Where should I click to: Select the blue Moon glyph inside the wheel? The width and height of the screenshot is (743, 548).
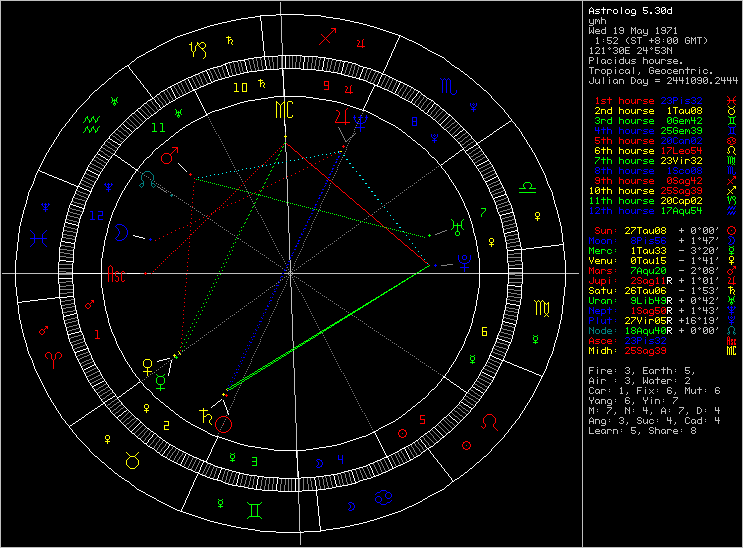tap(121, 233)
